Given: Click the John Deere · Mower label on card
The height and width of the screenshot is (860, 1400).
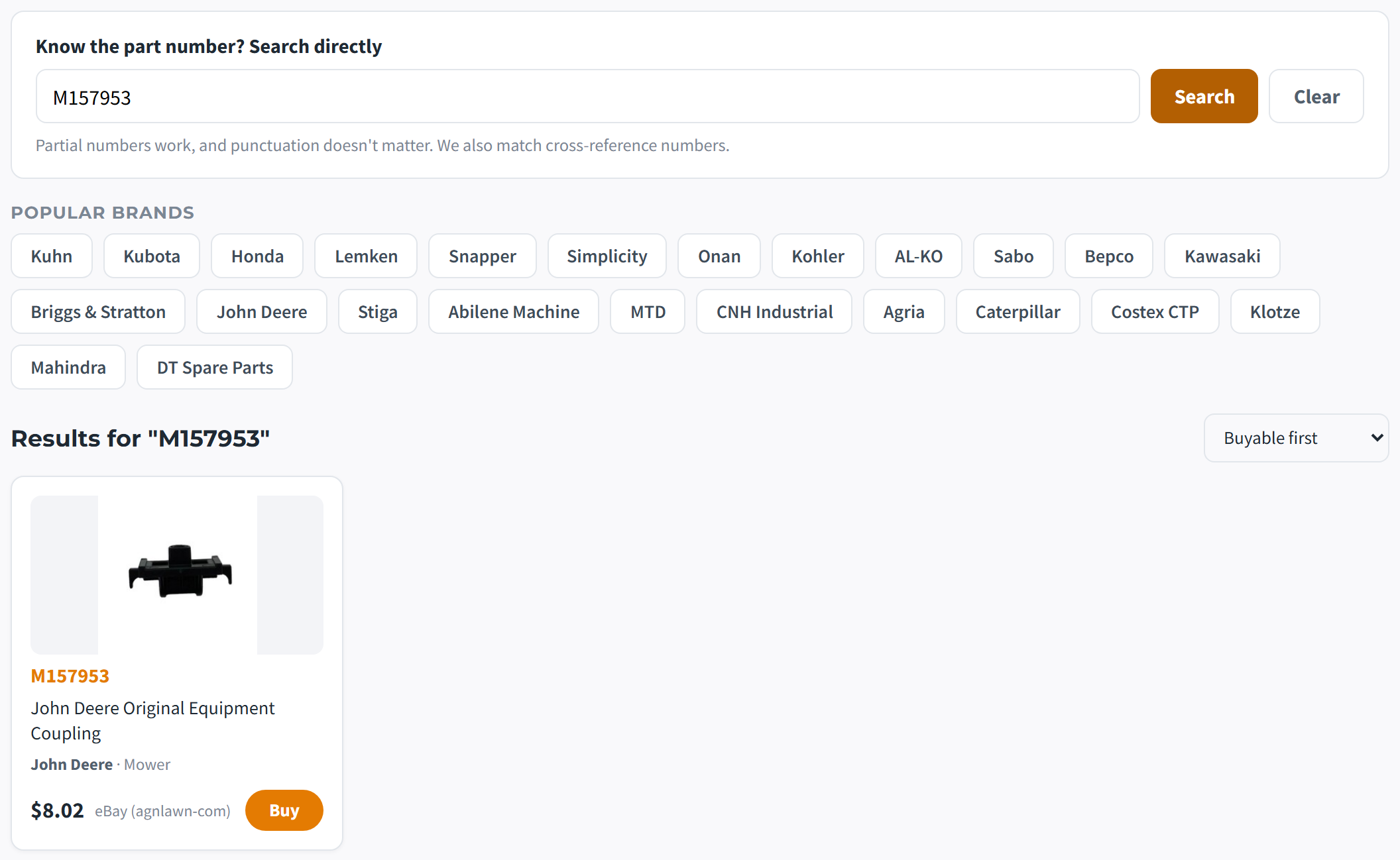Looking at the screenshot, I should pos(100,765).
